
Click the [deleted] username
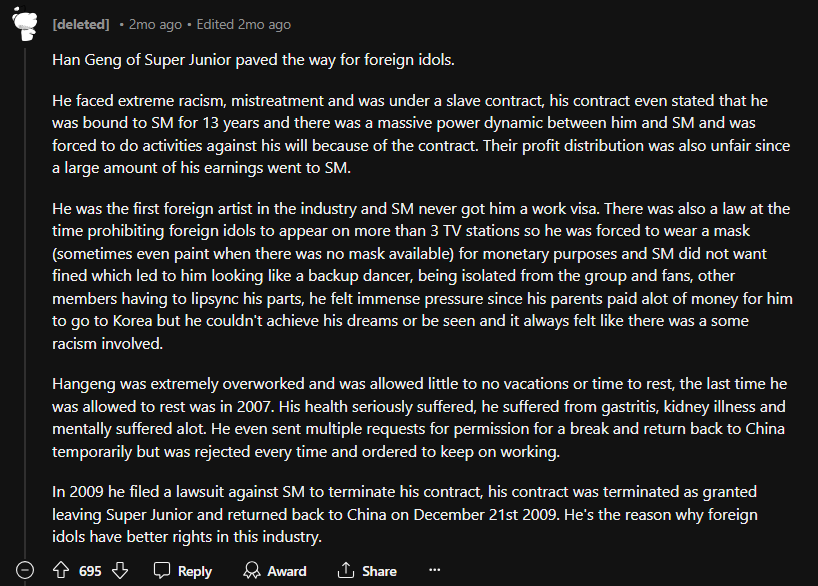[80, 24]
